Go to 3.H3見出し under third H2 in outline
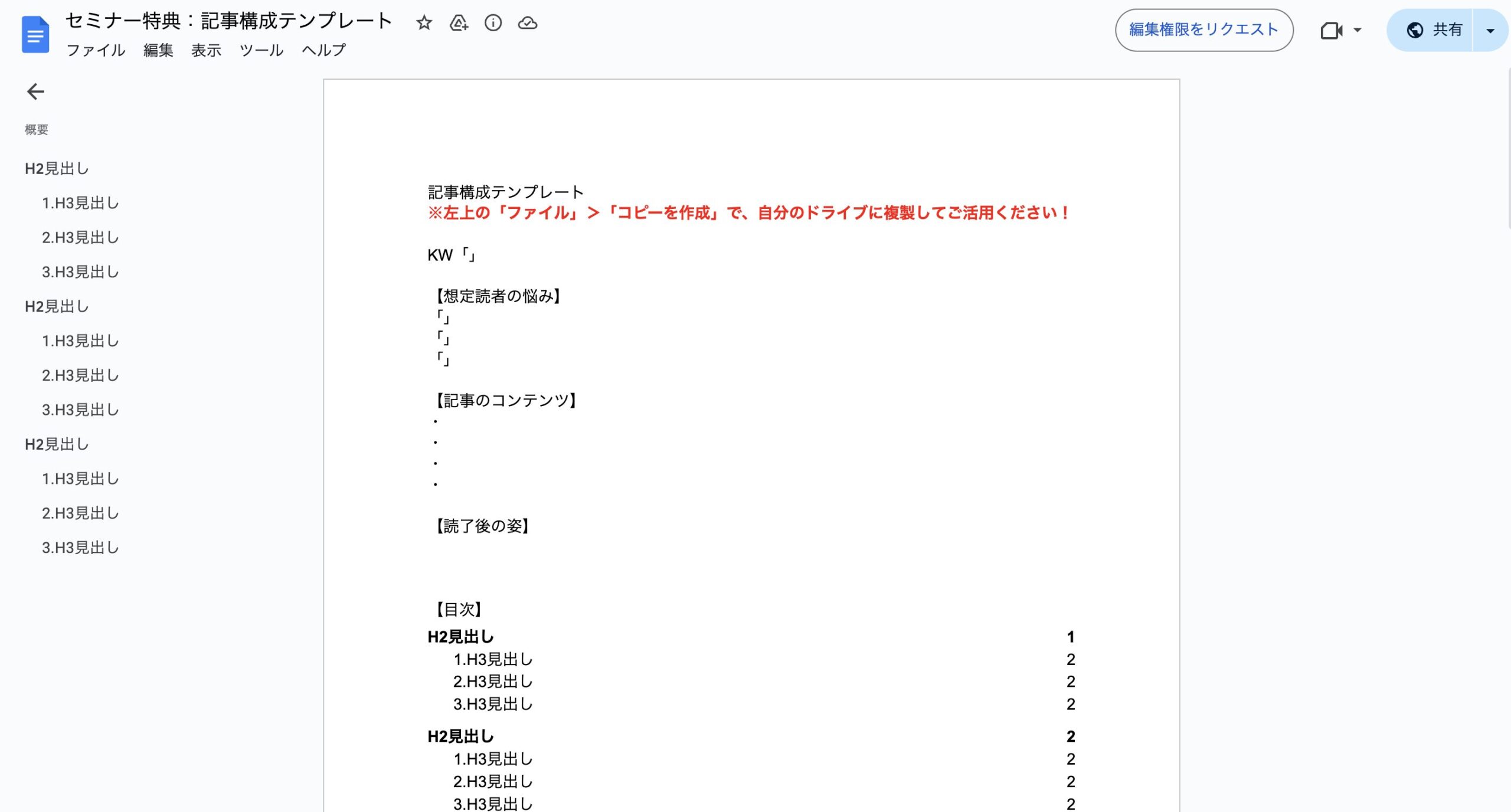1511x812 pixels. tap(80, 548)
